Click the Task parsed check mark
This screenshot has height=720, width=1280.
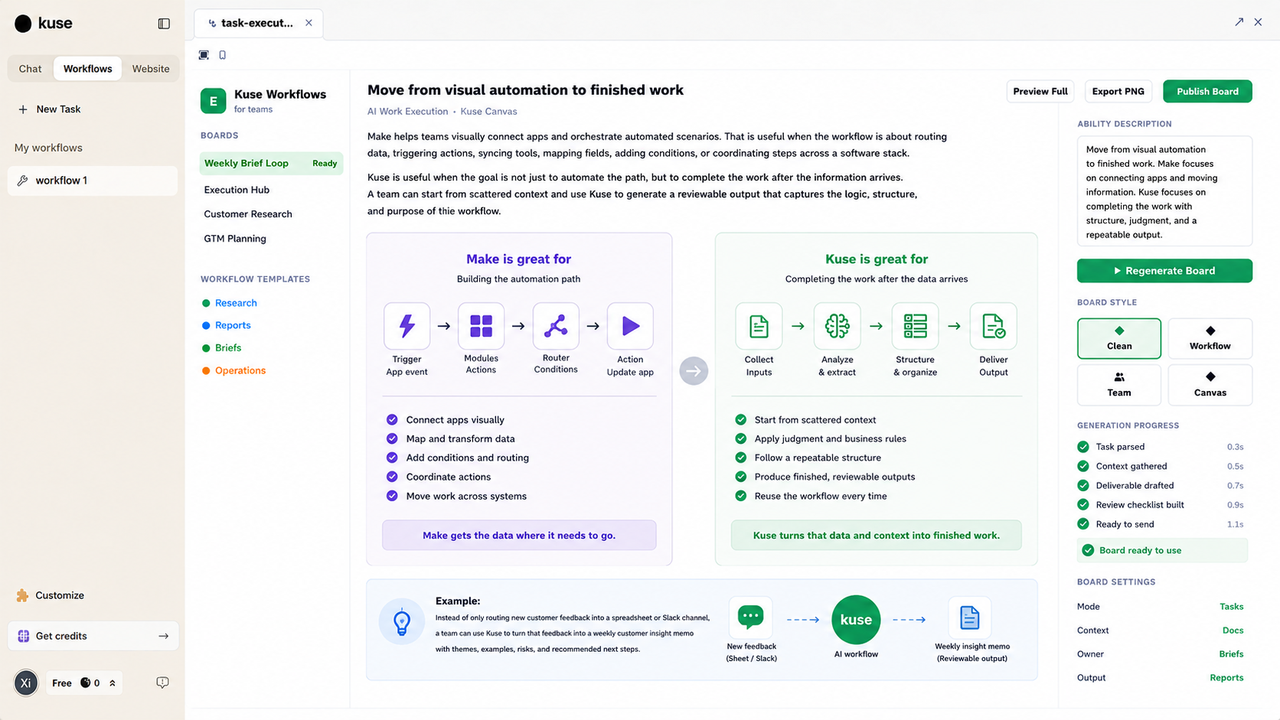pos(1083,447)
